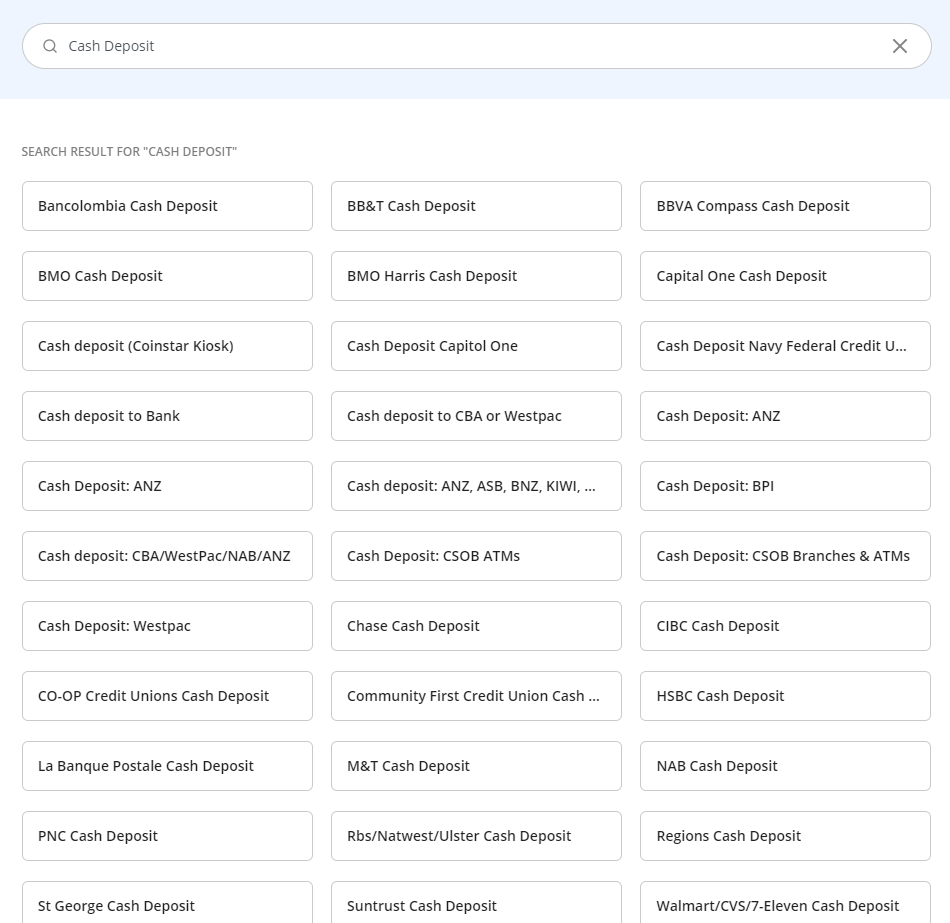Select Rbs/Natwest/Ulster Cash Deposit
This screenshot has width=950, height=923.
(x=476, y=836)
